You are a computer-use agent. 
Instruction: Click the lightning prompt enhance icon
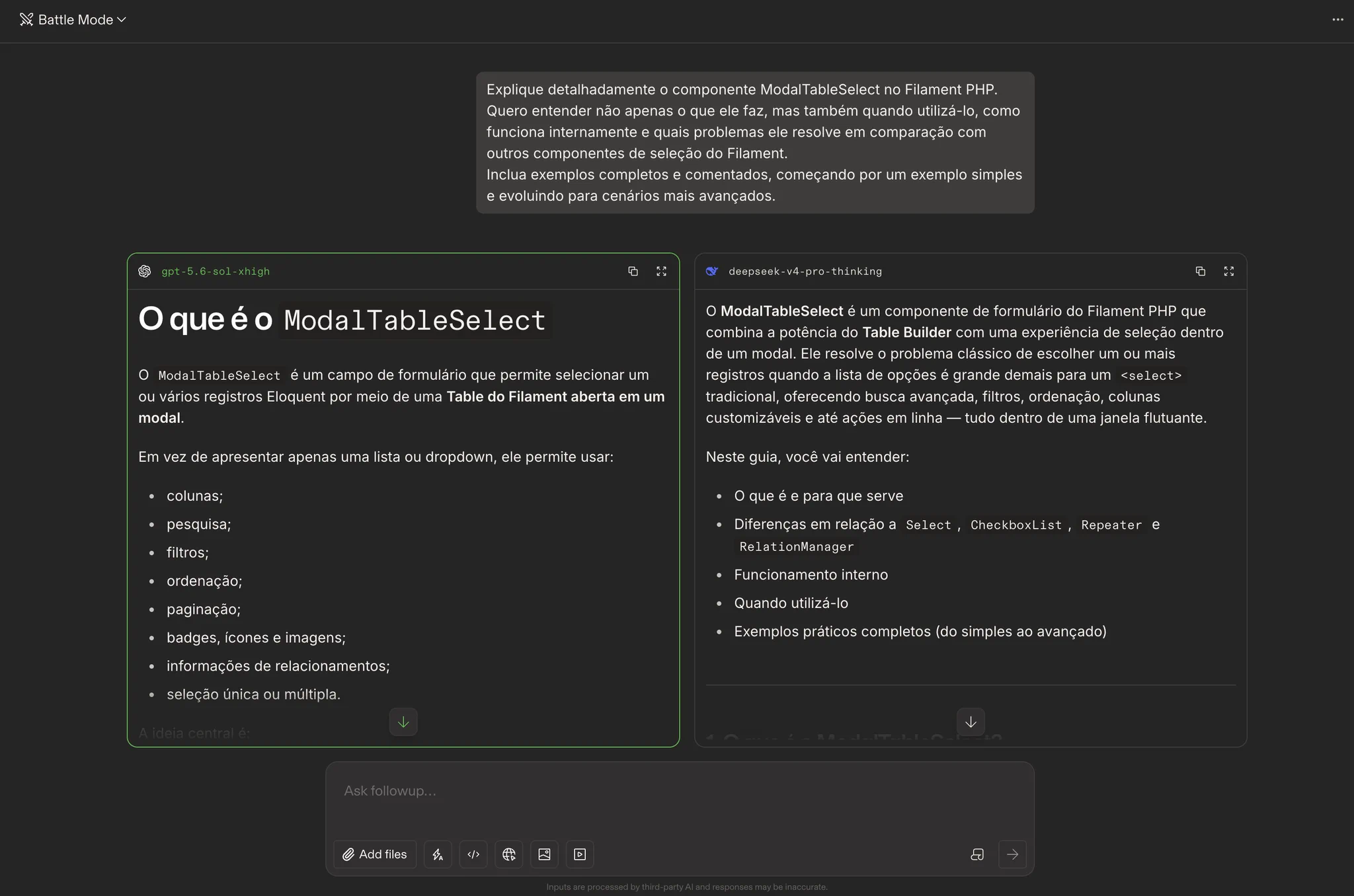[x=438, y=854]
